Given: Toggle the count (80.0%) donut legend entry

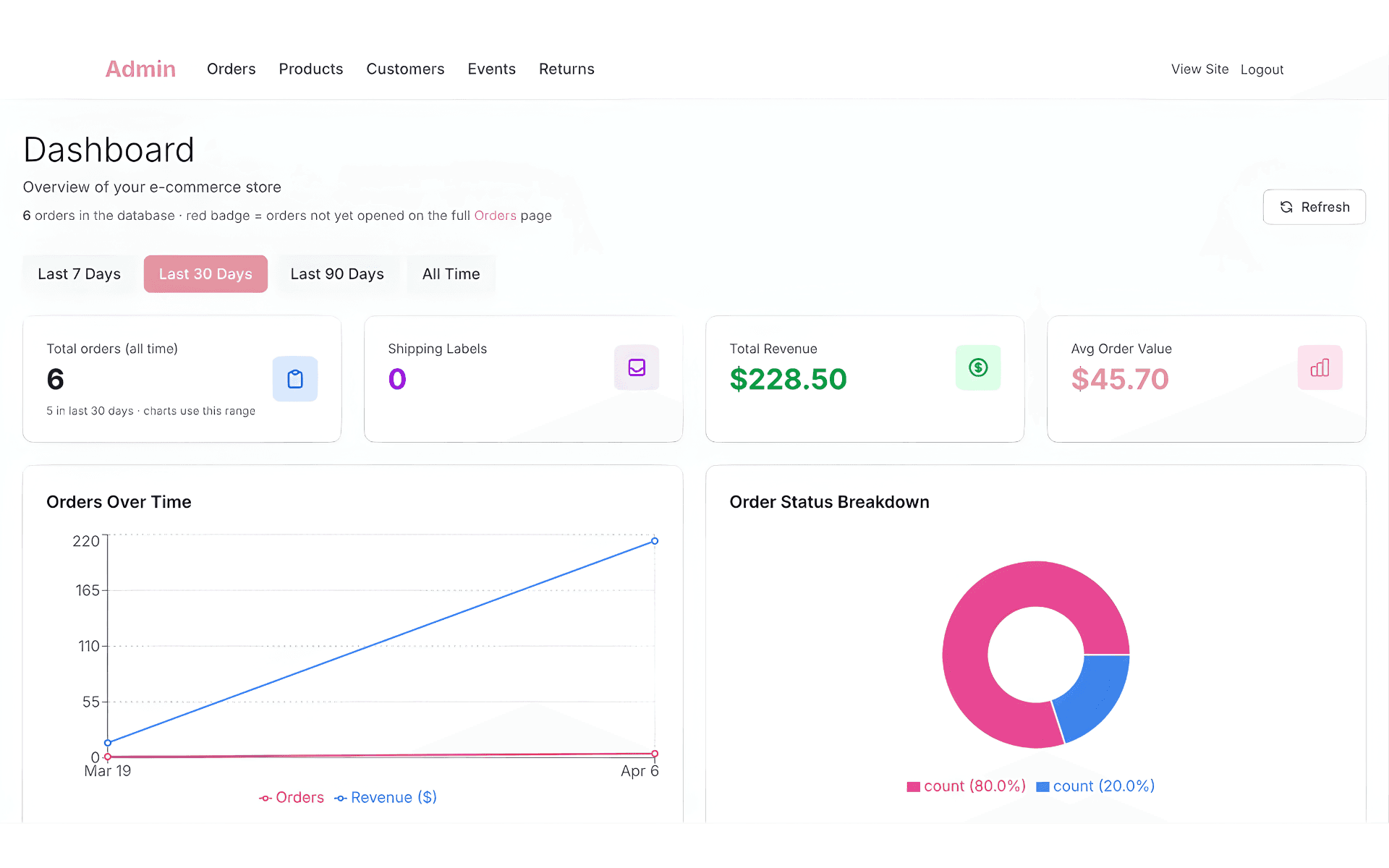Looking at the screenshot, I should click(x=966, y=786).
